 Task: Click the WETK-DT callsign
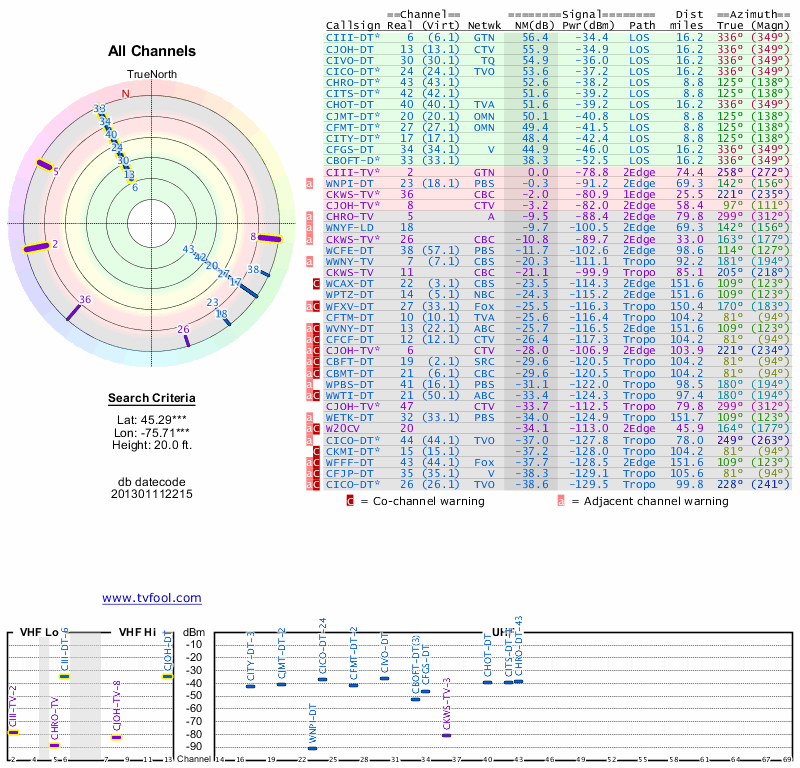350,418
